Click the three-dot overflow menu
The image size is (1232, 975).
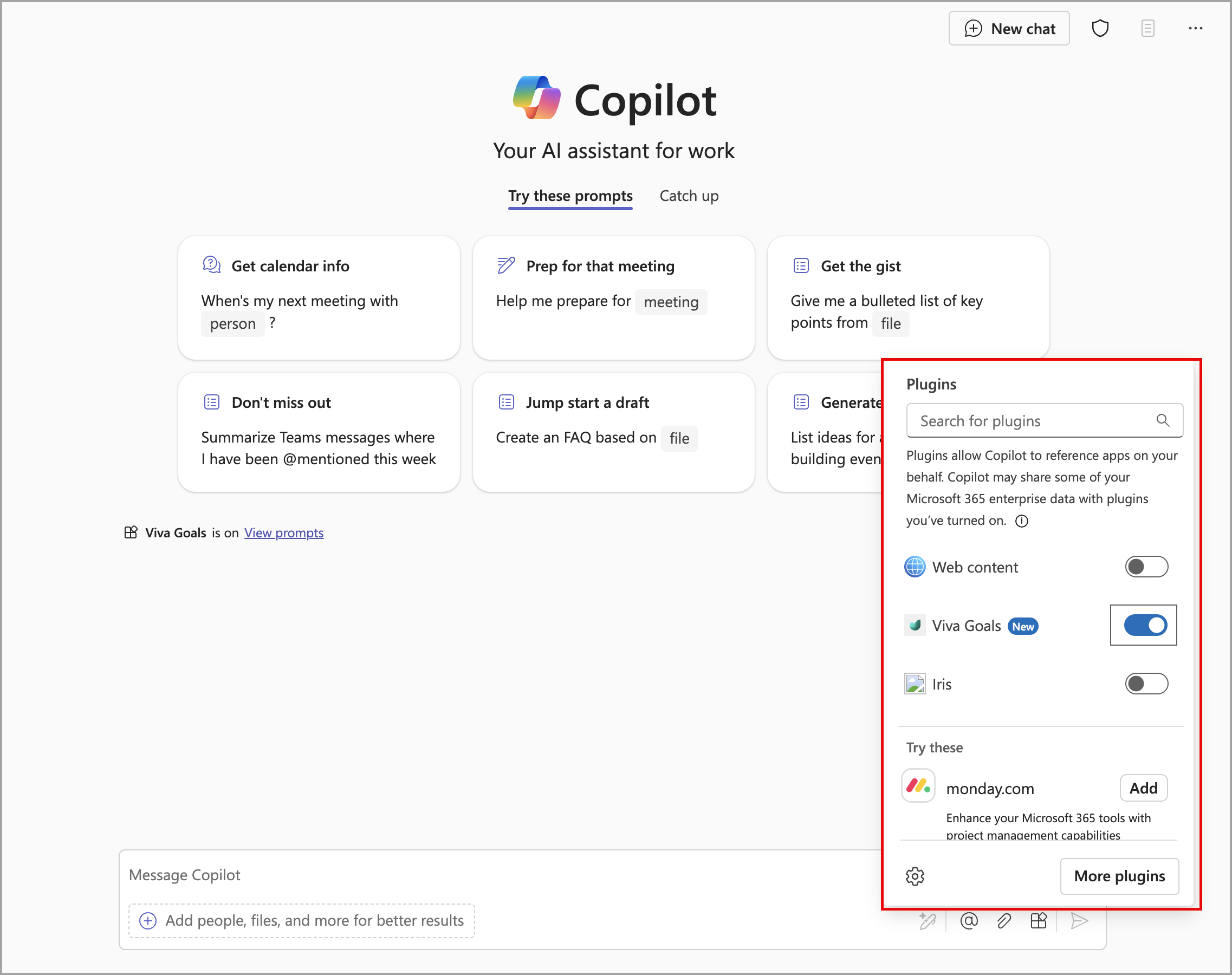[x=1196, y=28]
